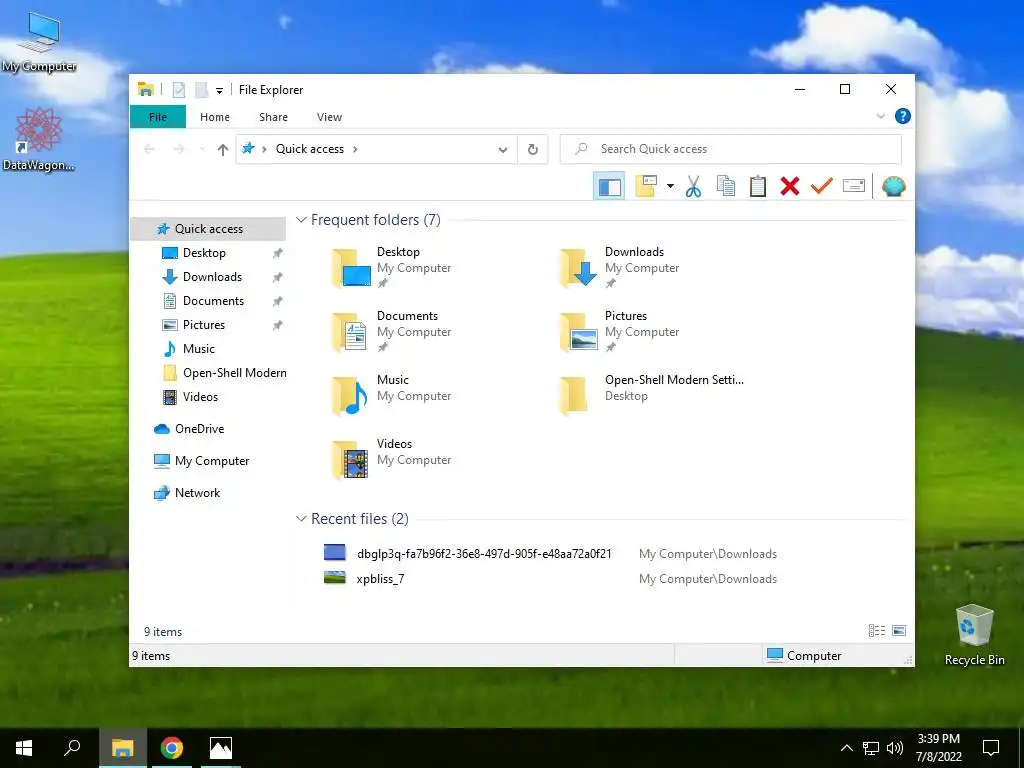Show hidden system tray icons
Screen dimensions: 1024x768
click(x=846, y=748)
